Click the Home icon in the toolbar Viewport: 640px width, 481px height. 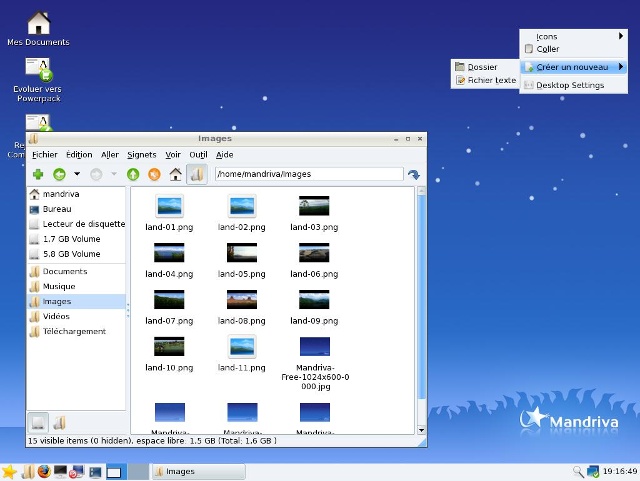[176, 174]
